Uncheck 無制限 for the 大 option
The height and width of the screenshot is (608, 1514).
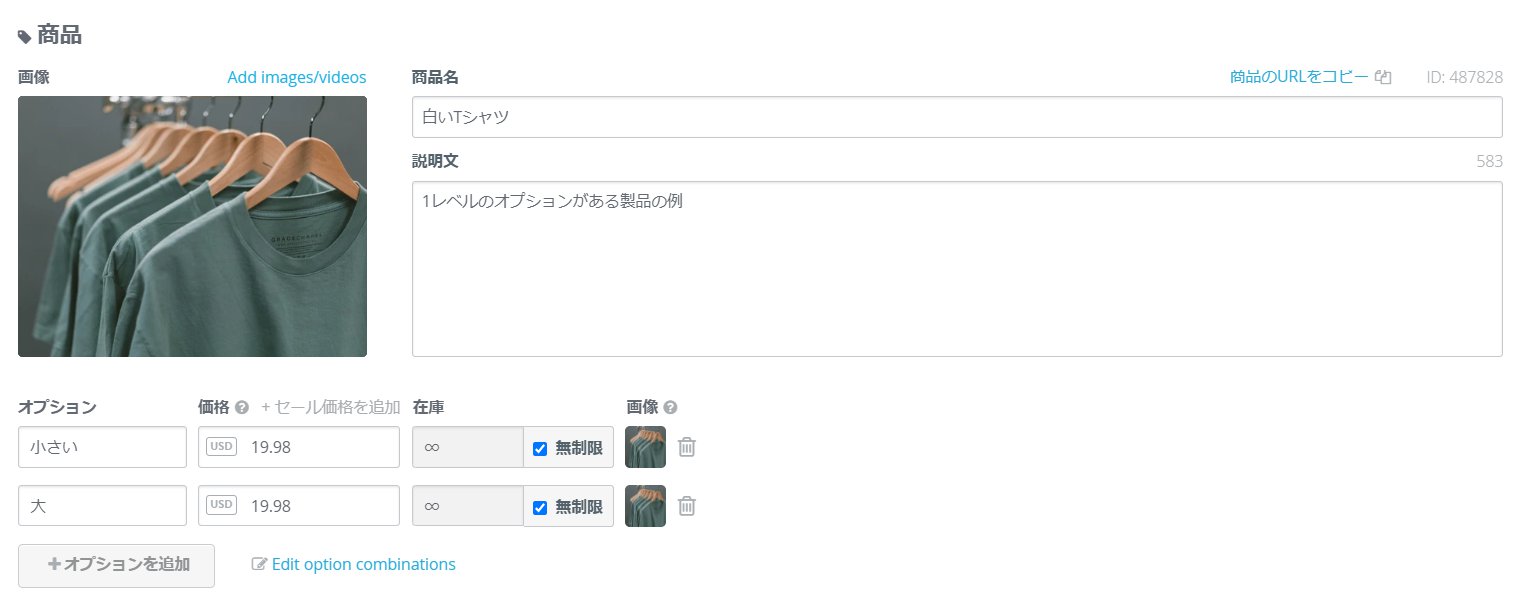540,508
